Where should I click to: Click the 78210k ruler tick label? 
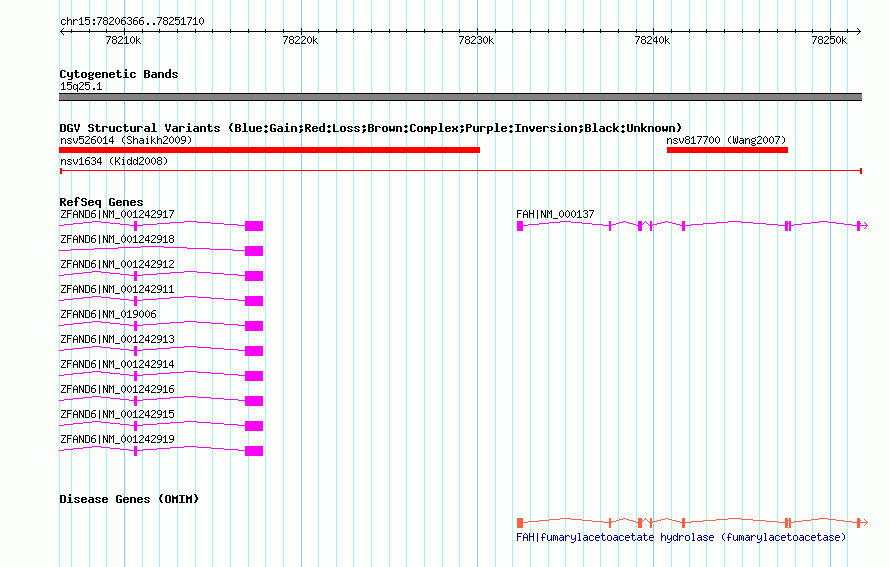click(123, 40)
